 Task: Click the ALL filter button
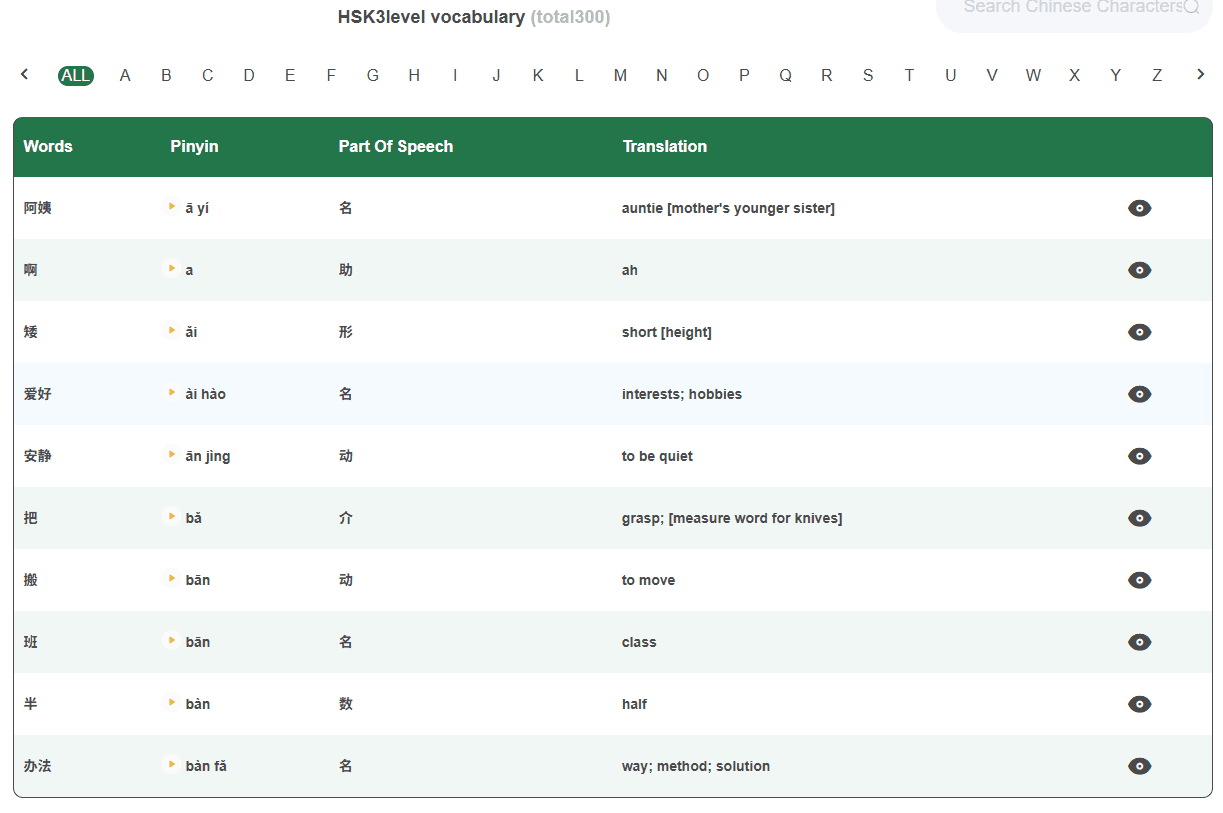(75, 74)
